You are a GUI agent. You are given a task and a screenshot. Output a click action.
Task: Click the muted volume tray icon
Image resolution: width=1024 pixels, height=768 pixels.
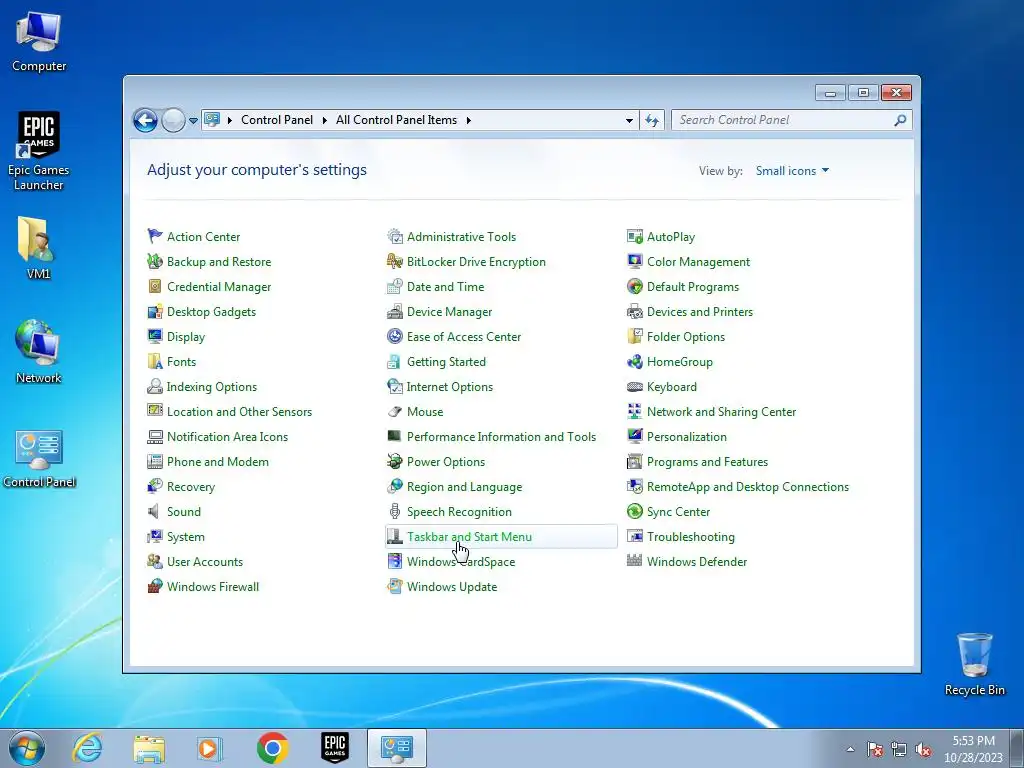[x=923, y=749]
